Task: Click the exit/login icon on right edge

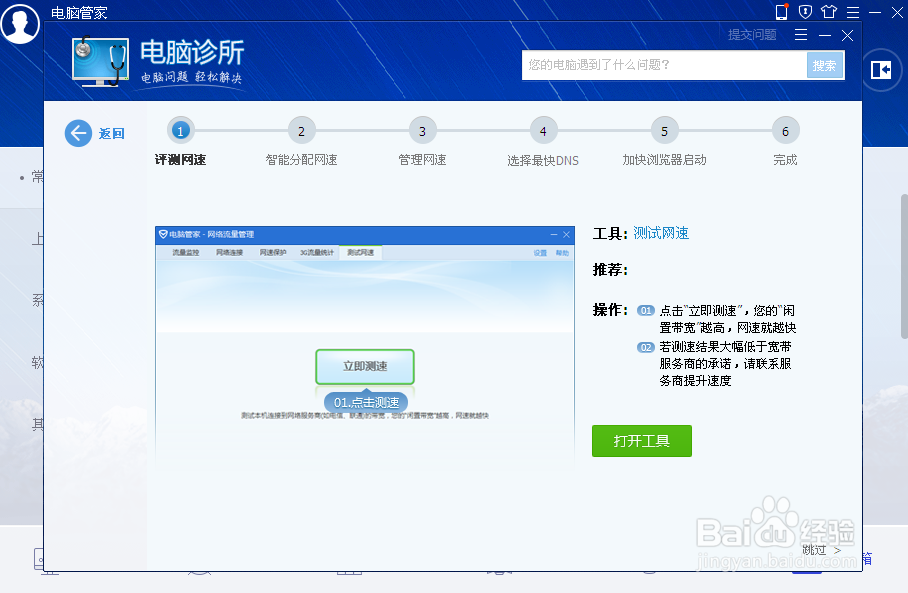Action: 881,70
